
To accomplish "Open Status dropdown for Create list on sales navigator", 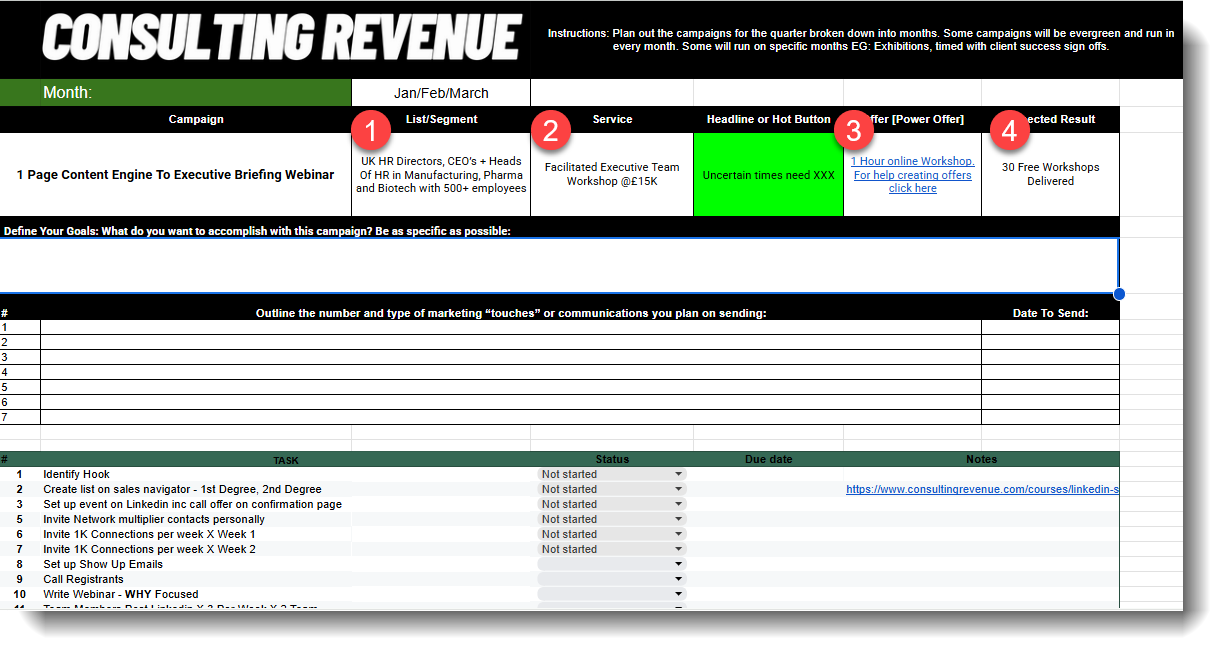I will pyautogui.click(x=612, y=489).
